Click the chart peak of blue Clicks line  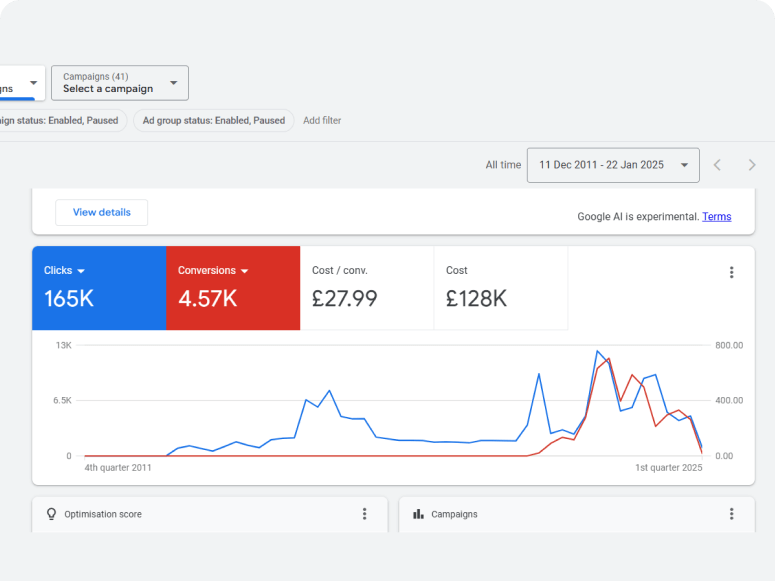click(x=598, y=351)
